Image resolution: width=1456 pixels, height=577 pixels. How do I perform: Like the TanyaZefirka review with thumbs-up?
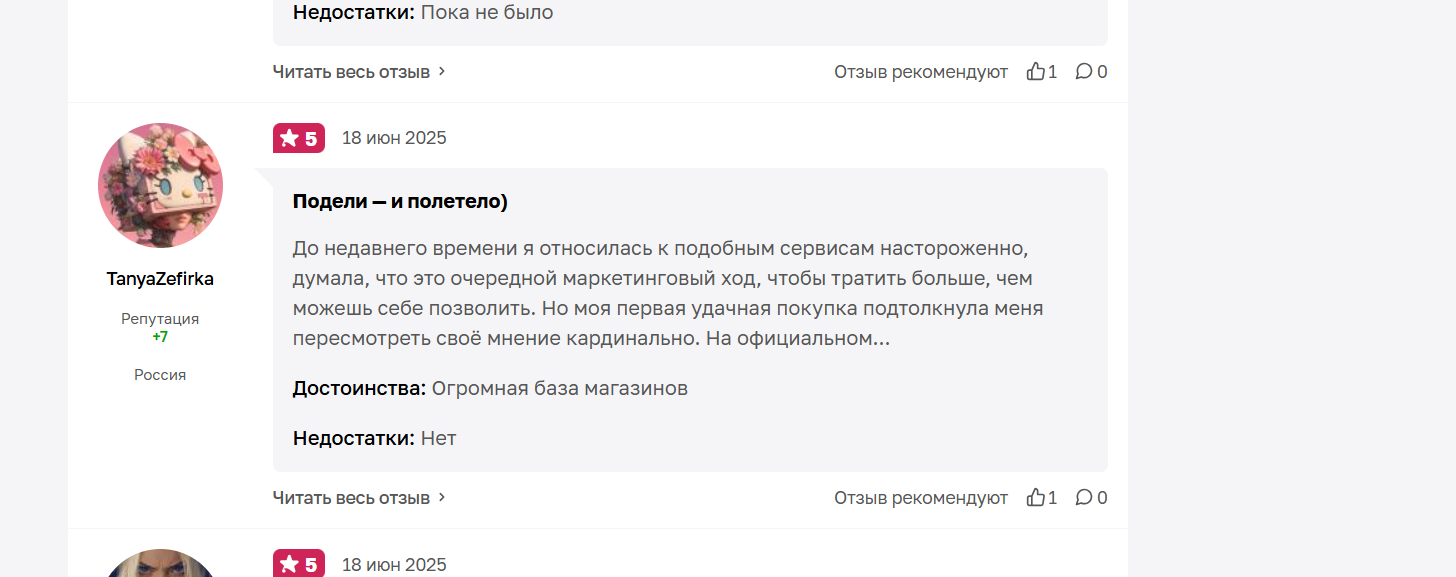pyautogui.click(x=1041, y=497)
